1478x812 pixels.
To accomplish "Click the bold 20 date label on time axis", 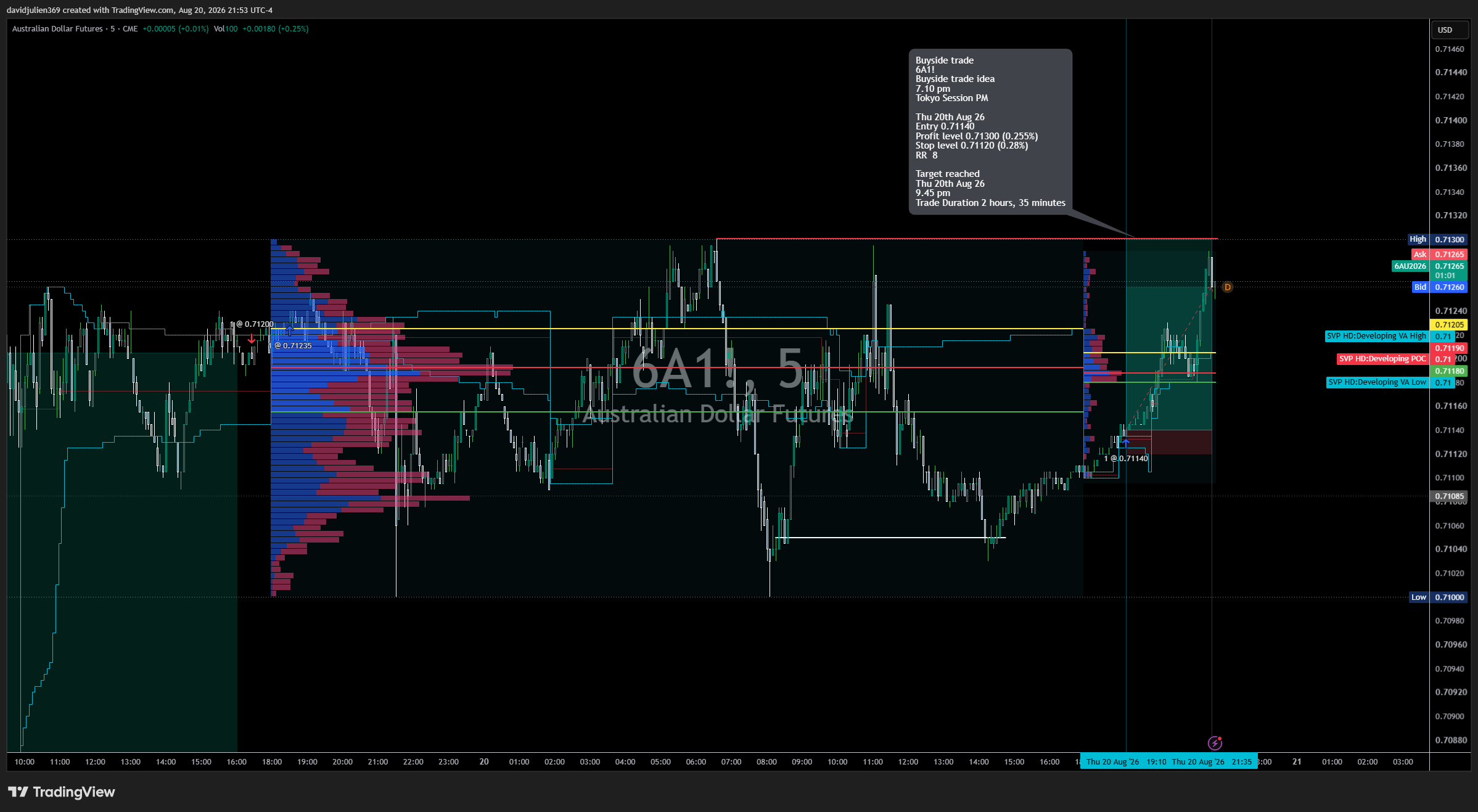I will [484, 762].
